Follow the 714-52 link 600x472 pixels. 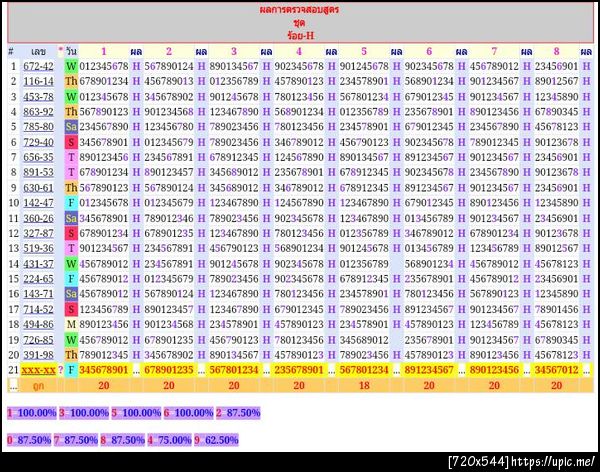point(38,309)
